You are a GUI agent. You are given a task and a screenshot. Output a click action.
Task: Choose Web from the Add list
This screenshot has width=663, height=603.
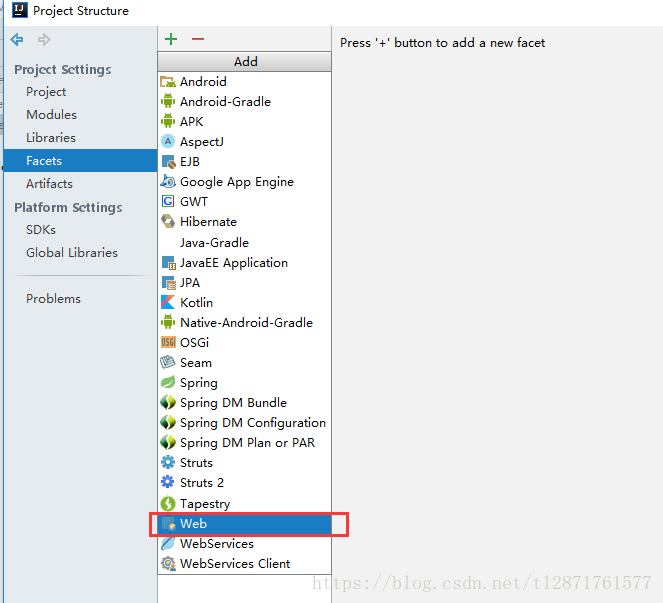(x=244, y=524)
